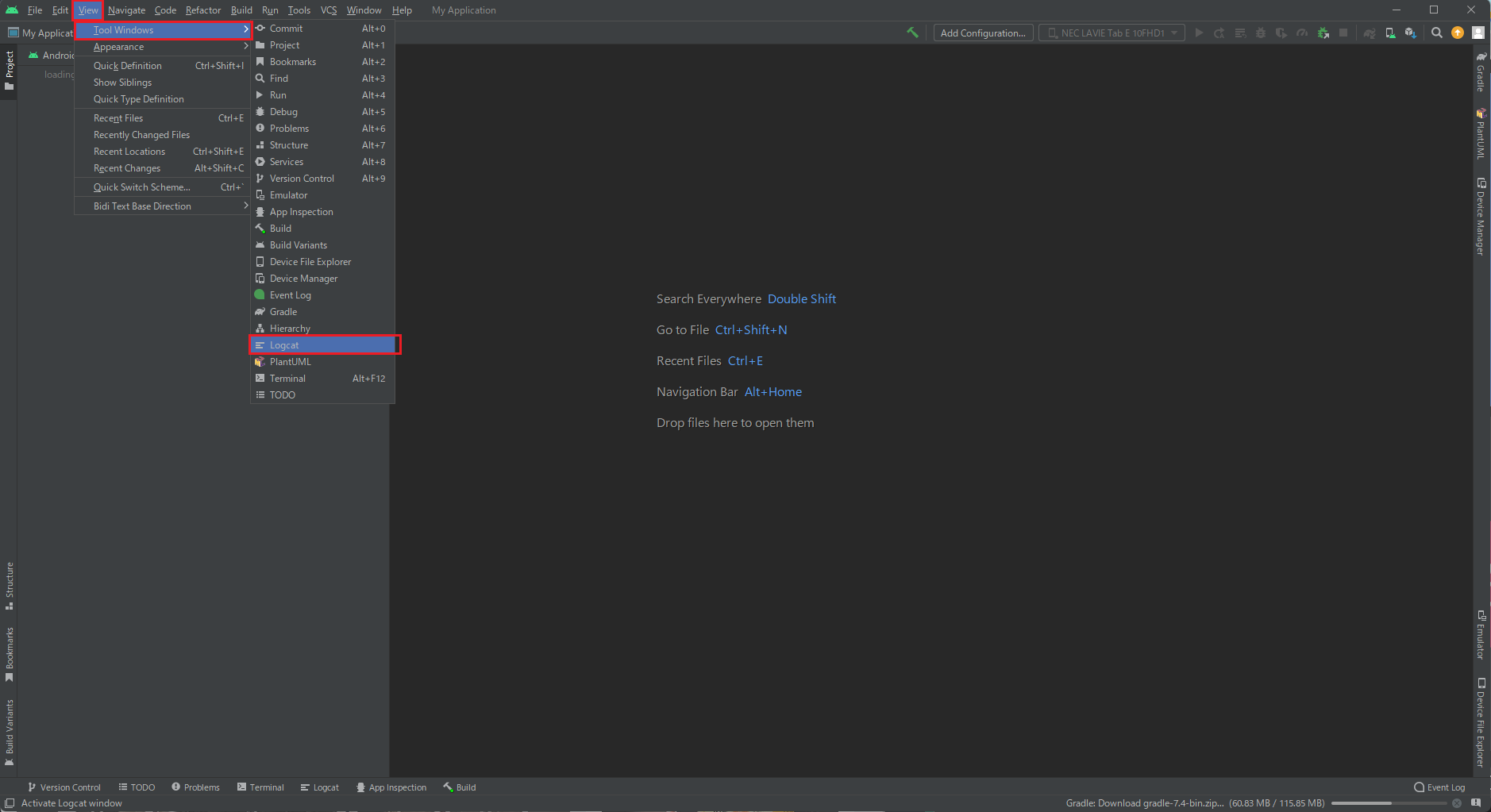Choose Device File Explorer menu entry

click(x=323, y=262)
